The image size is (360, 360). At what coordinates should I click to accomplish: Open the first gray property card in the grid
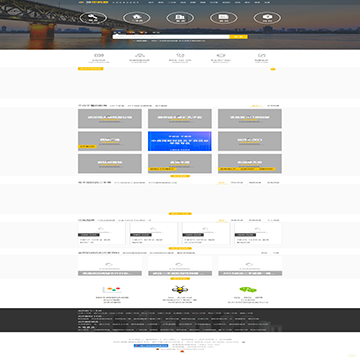110,119
